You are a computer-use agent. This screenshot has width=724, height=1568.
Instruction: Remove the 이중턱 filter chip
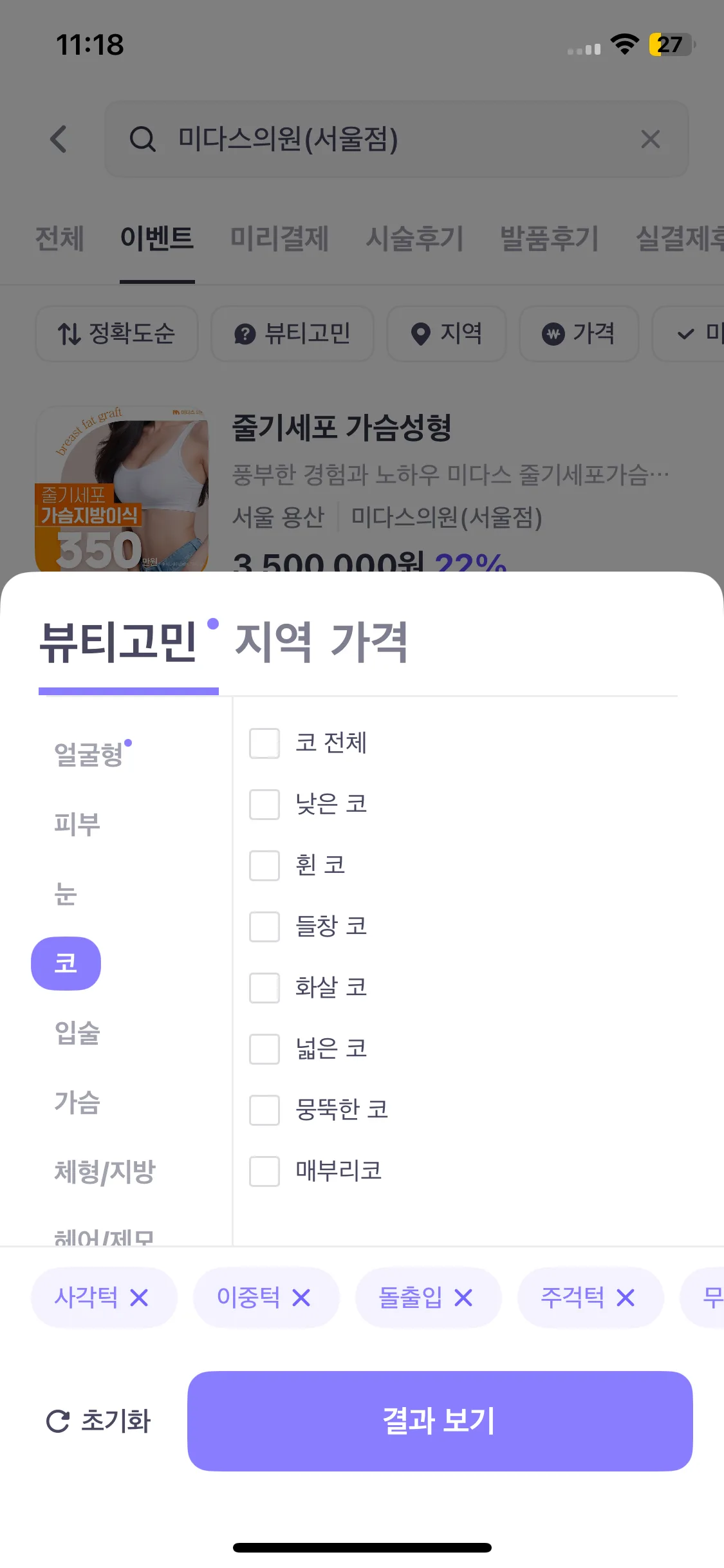pyautogui.click(x=301, y=1298)
